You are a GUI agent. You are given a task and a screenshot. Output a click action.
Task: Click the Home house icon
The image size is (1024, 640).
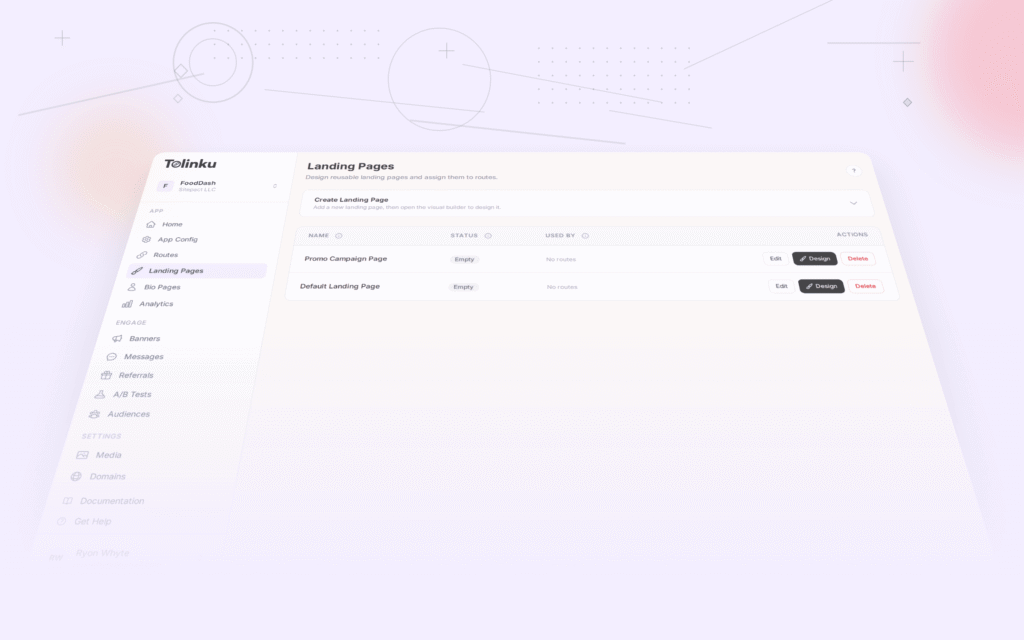pos(151,224)
